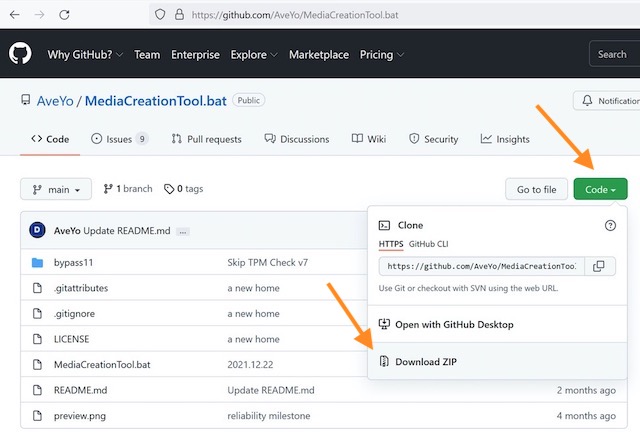Click the bypass11 folder icon

(37, 263)
